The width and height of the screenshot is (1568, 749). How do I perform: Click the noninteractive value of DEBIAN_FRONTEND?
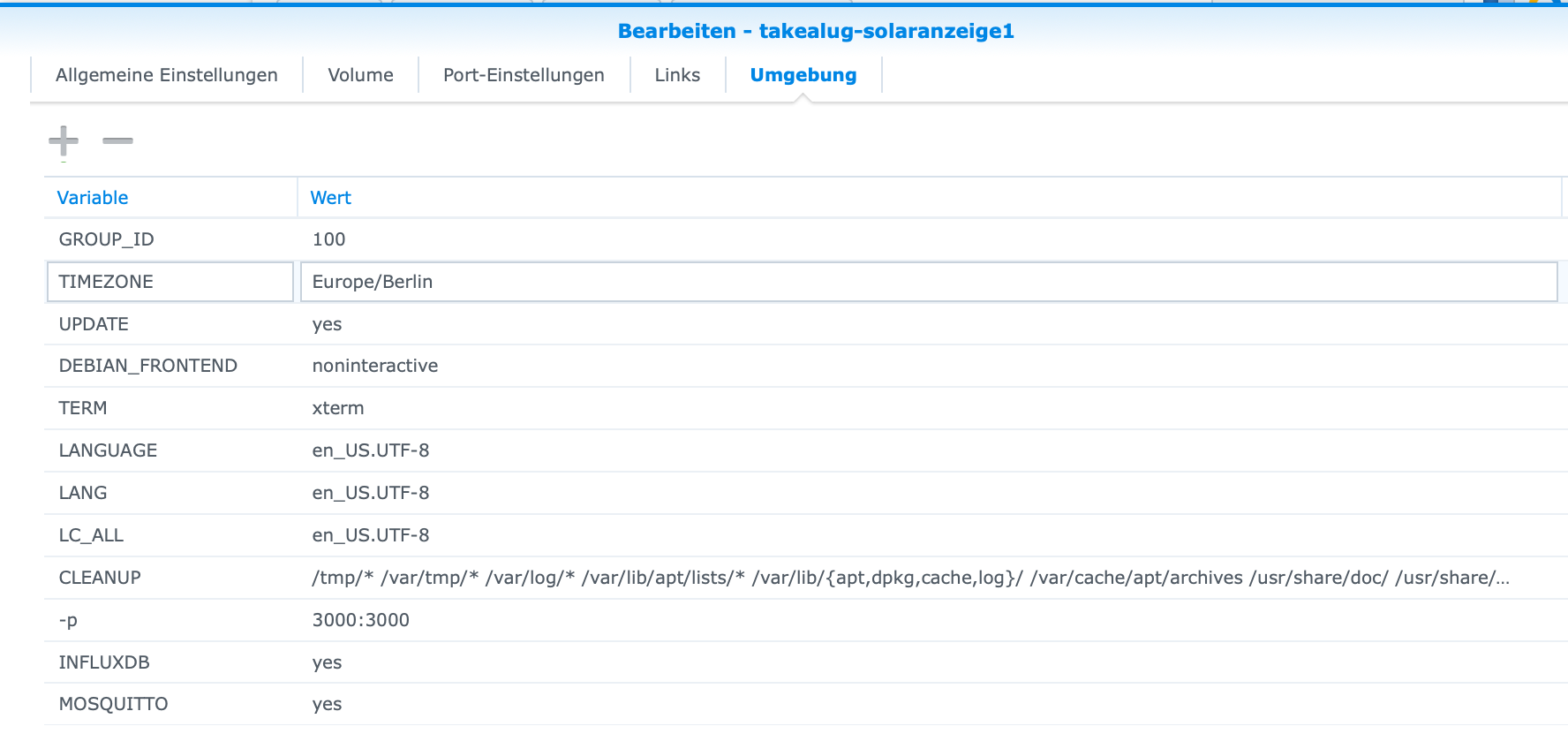(375, 366)
